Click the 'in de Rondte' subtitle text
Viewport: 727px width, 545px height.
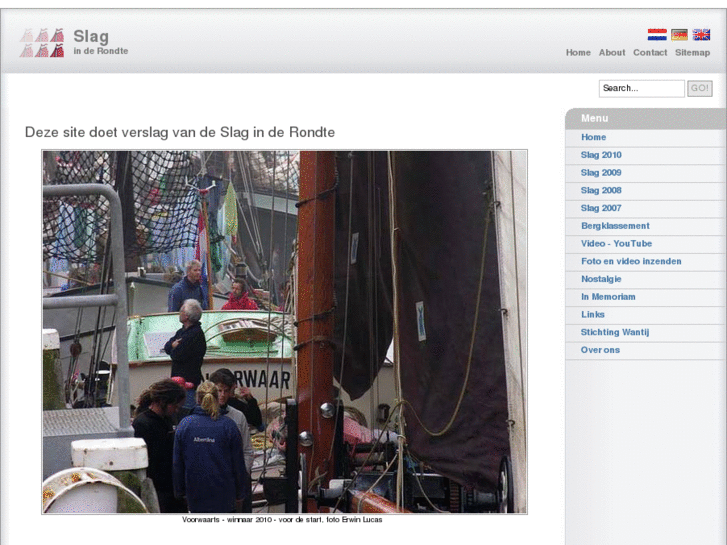[101, 51]
